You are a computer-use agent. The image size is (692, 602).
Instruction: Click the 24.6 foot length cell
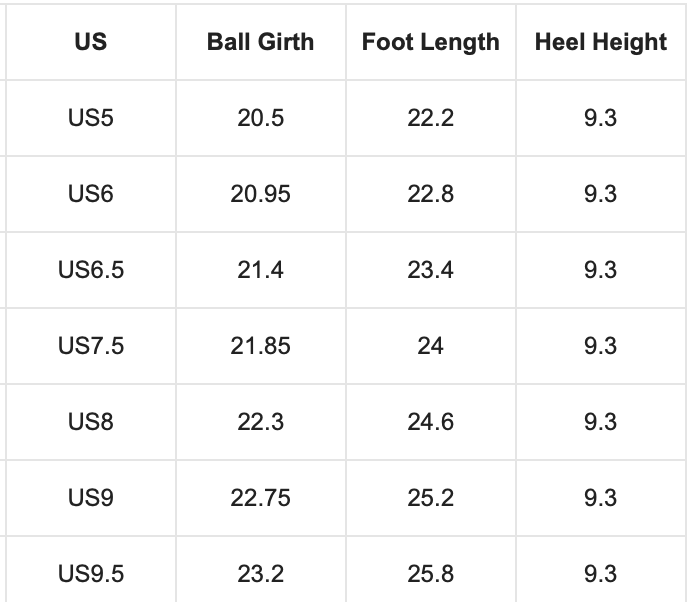click(x=431, y=422)
